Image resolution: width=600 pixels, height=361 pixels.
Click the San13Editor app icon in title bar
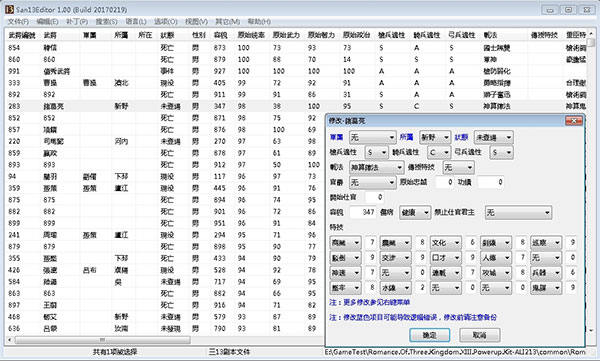[x=9, y=9]
